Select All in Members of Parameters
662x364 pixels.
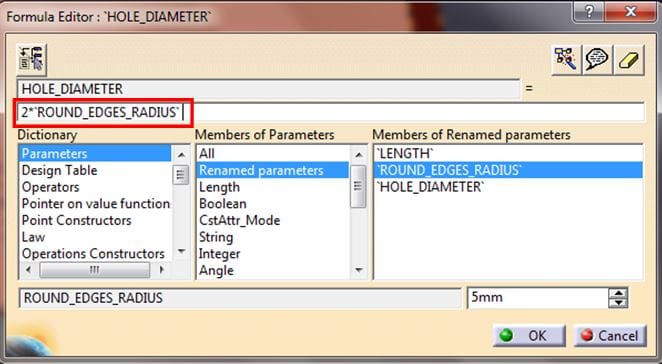click(x=207, y=154)
